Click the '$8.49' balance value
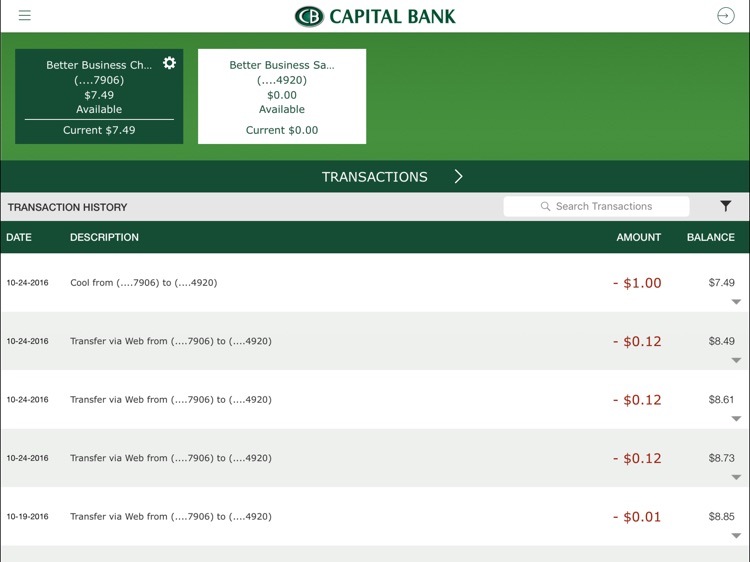 721,341
